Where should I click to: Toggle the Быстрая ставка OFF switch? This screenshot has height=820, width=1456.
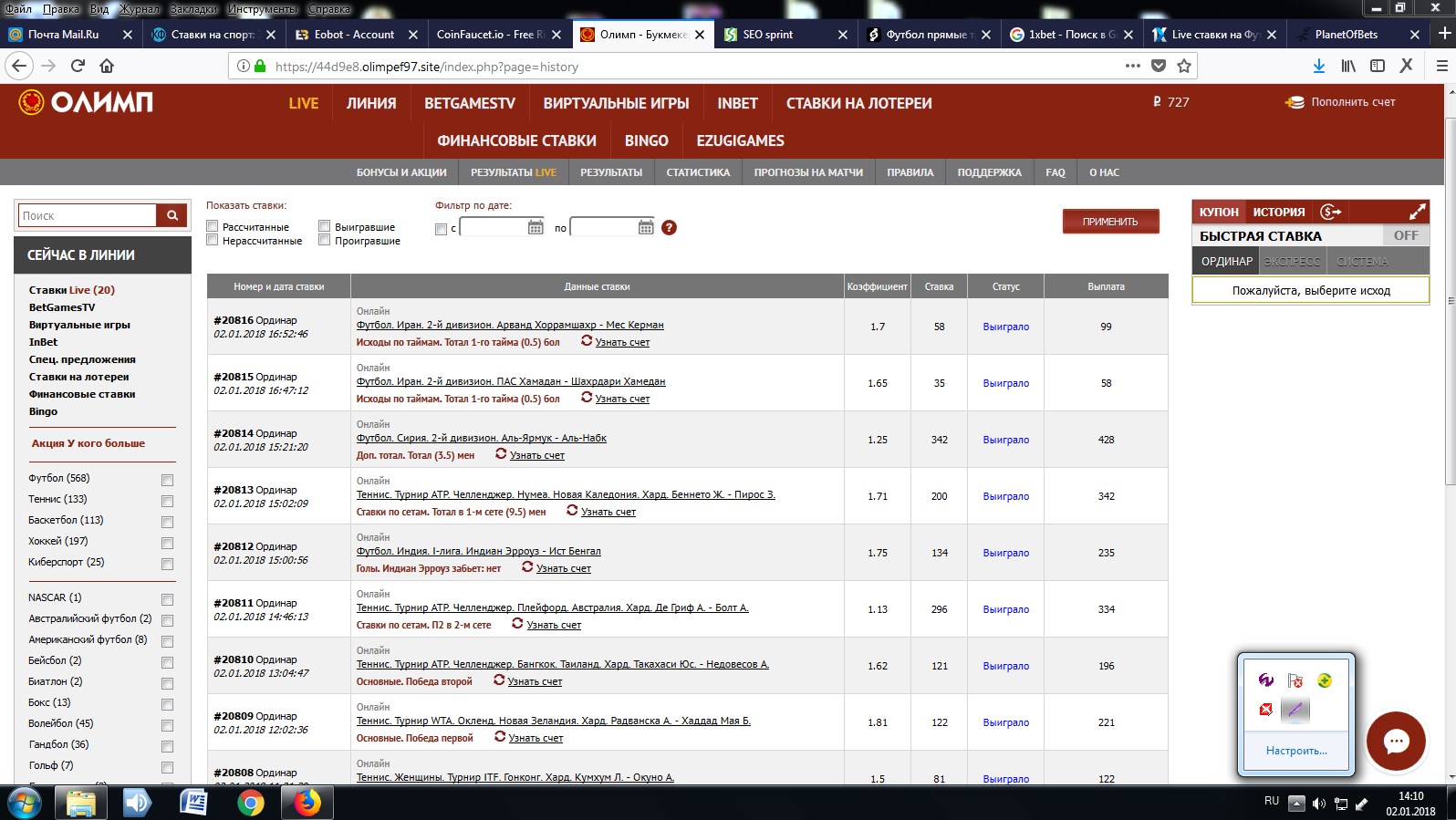pyautogui.click(x=1406, y=235)
